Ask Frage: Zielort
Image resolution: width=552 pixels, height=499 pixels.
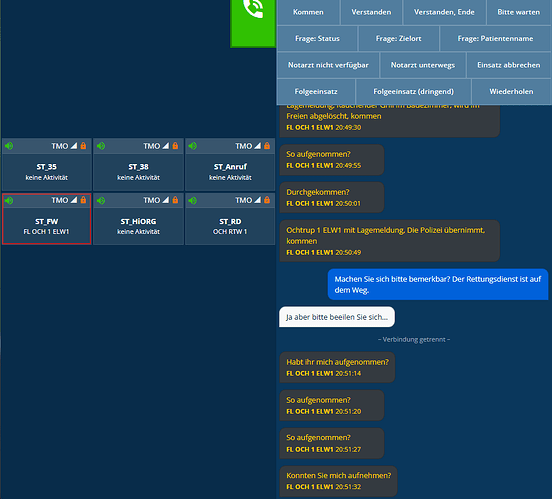[399, 39]
